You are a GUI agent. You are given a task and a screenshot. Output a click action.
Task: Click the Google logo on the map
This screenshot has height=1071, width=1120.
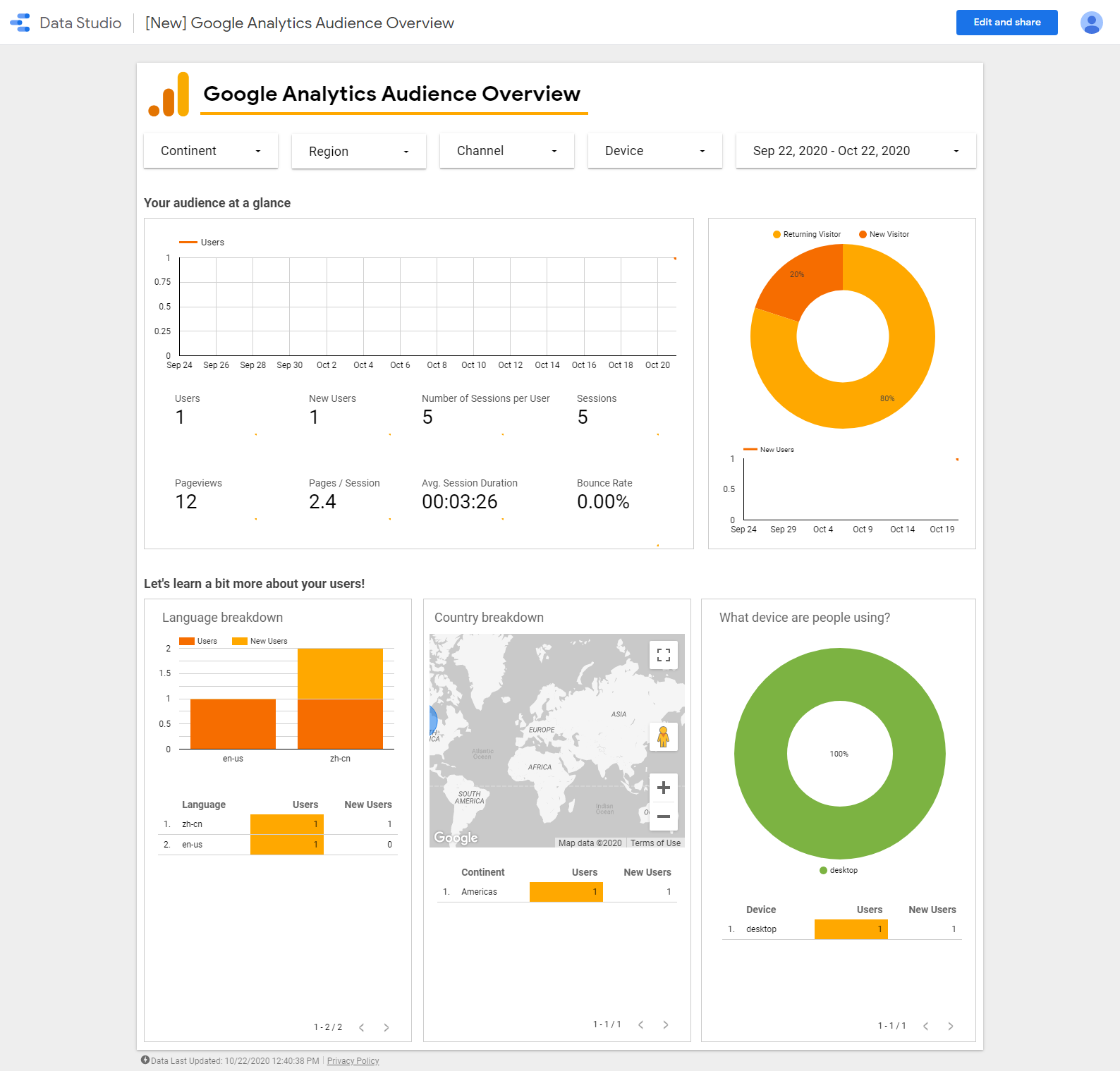[456, 838]
